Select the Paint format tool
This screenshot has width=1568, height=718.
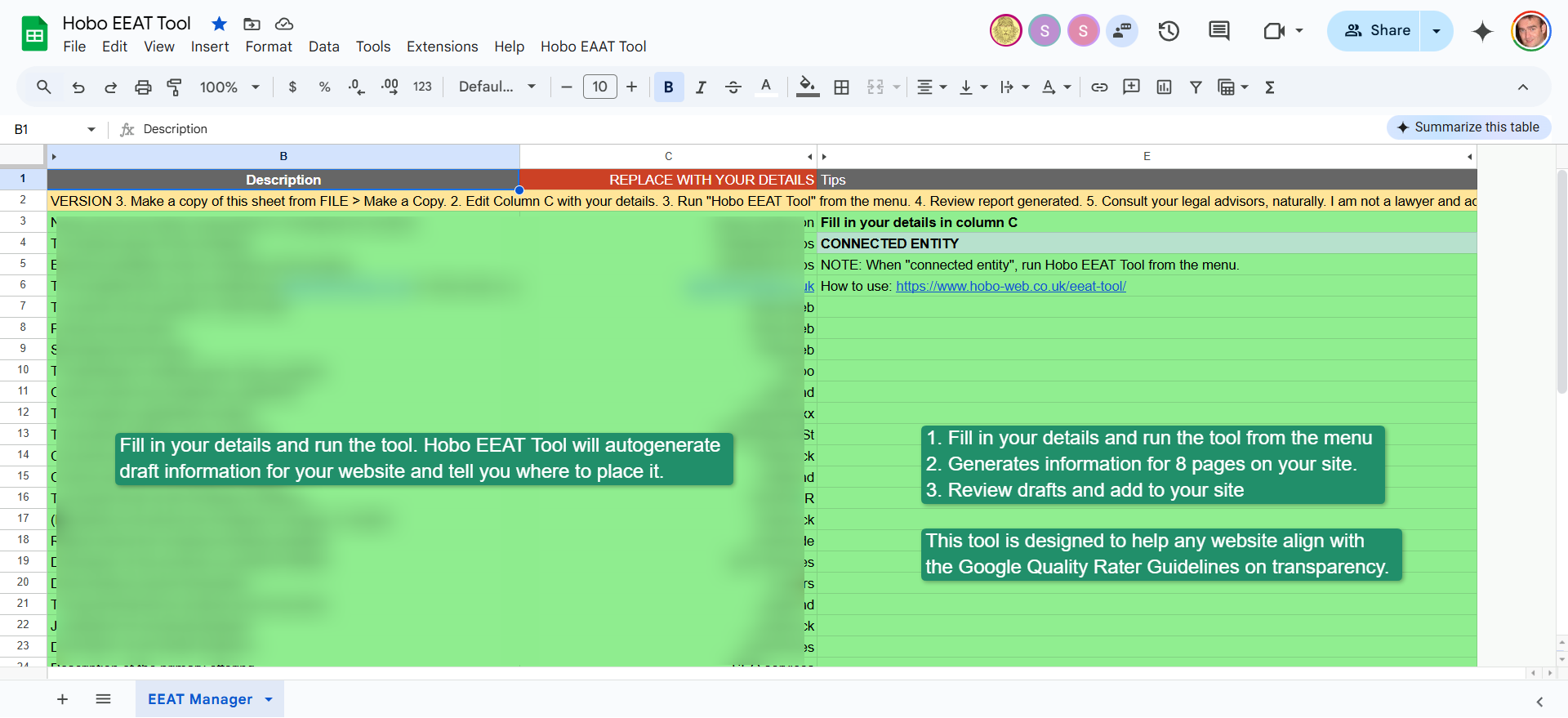(174, 87)
